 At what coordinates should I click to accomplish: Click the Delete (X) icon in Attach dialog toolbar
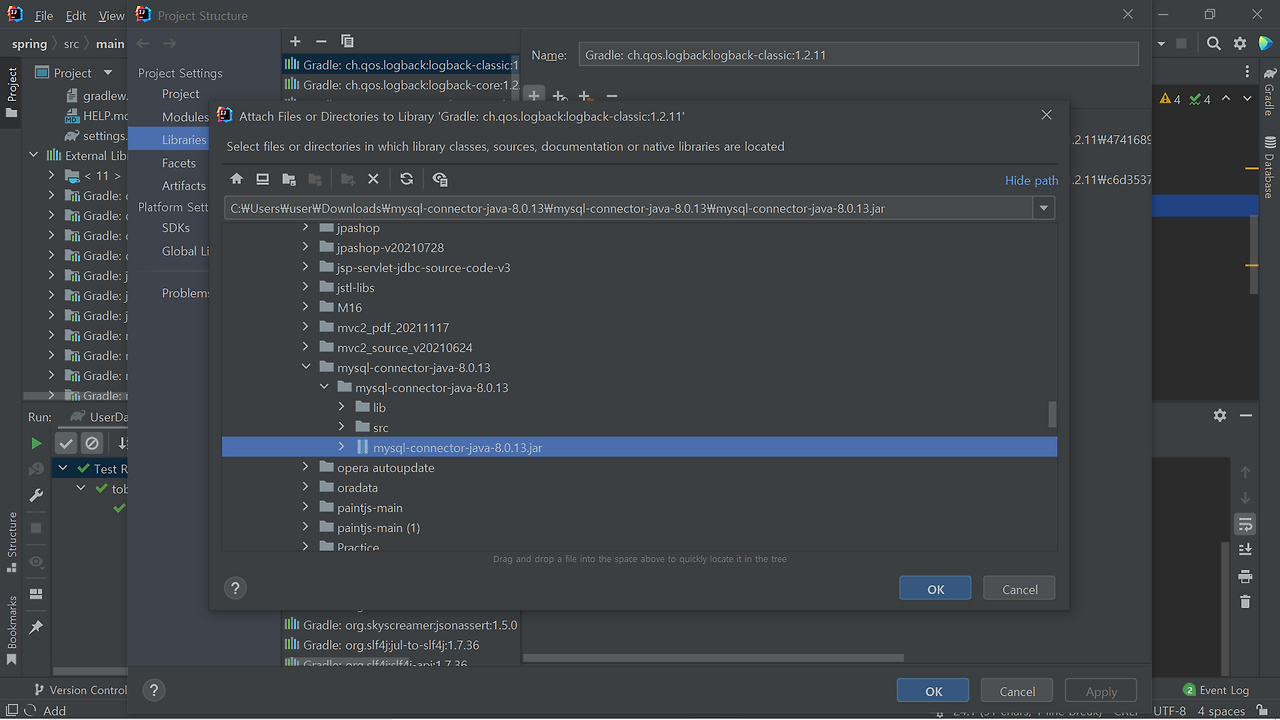373,179
